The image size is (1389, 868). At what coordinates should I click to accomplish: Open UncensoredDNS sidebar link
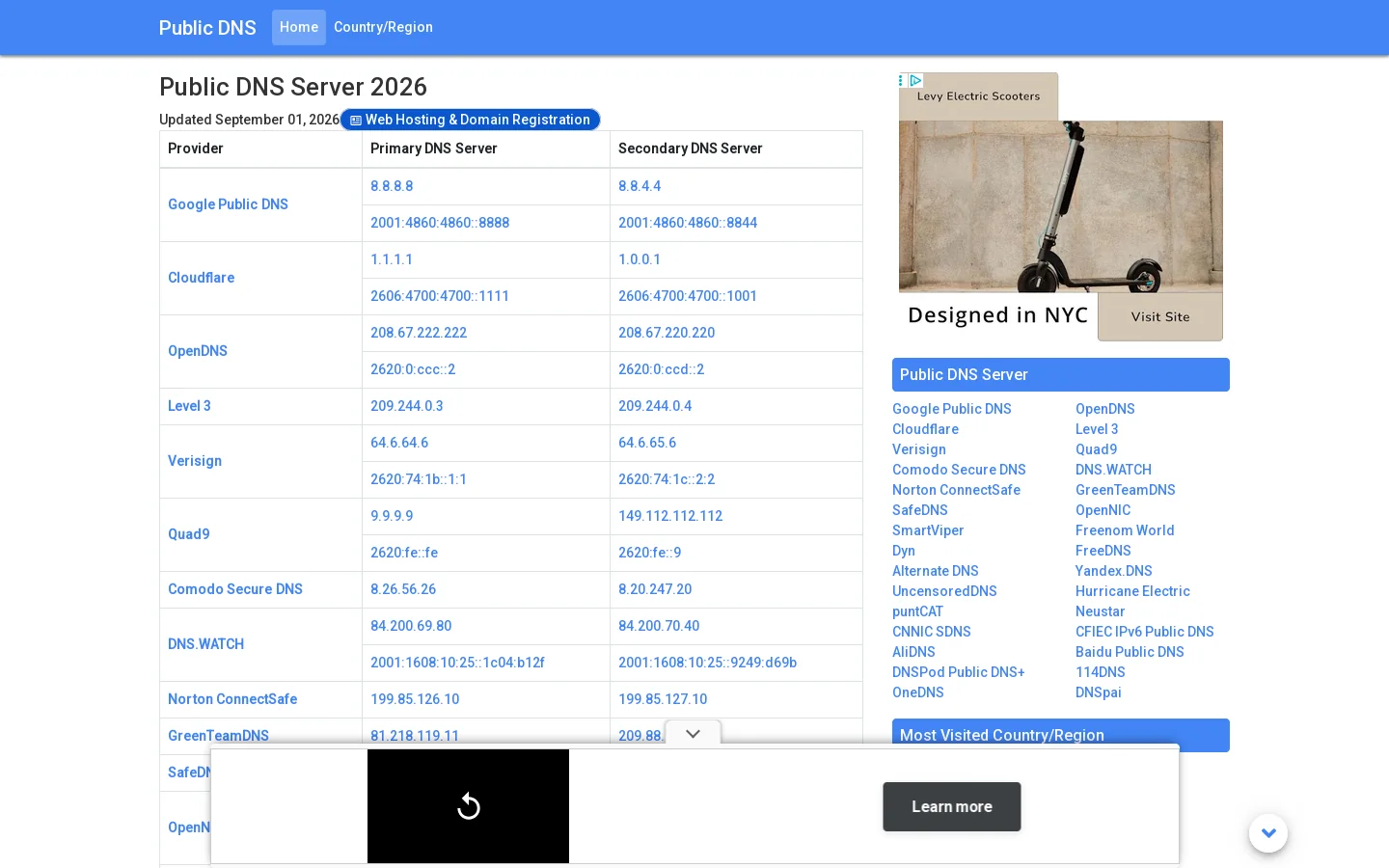[944, 591]
